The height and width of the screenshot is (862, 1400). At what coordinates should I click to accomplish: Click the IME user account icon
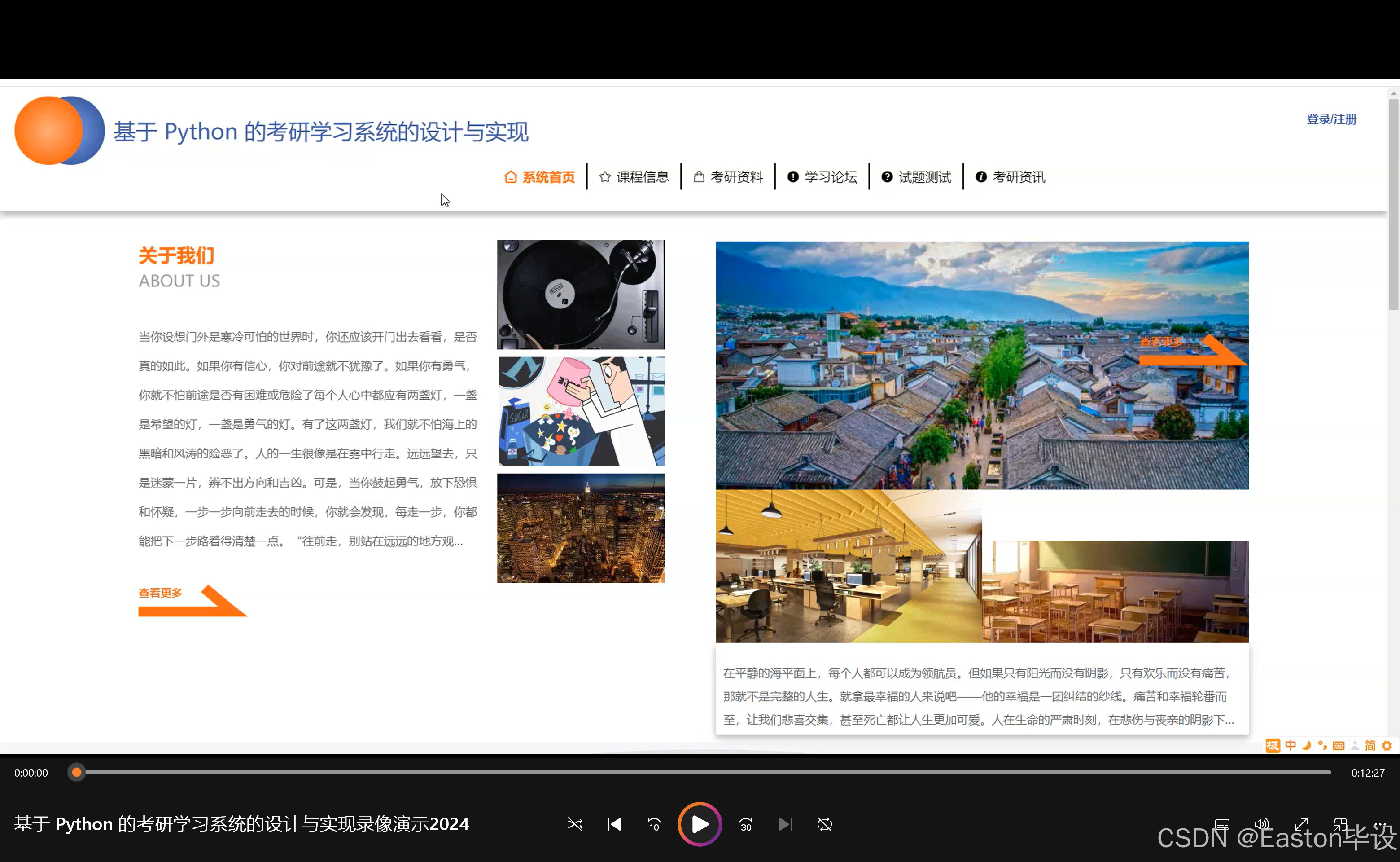1355,746
